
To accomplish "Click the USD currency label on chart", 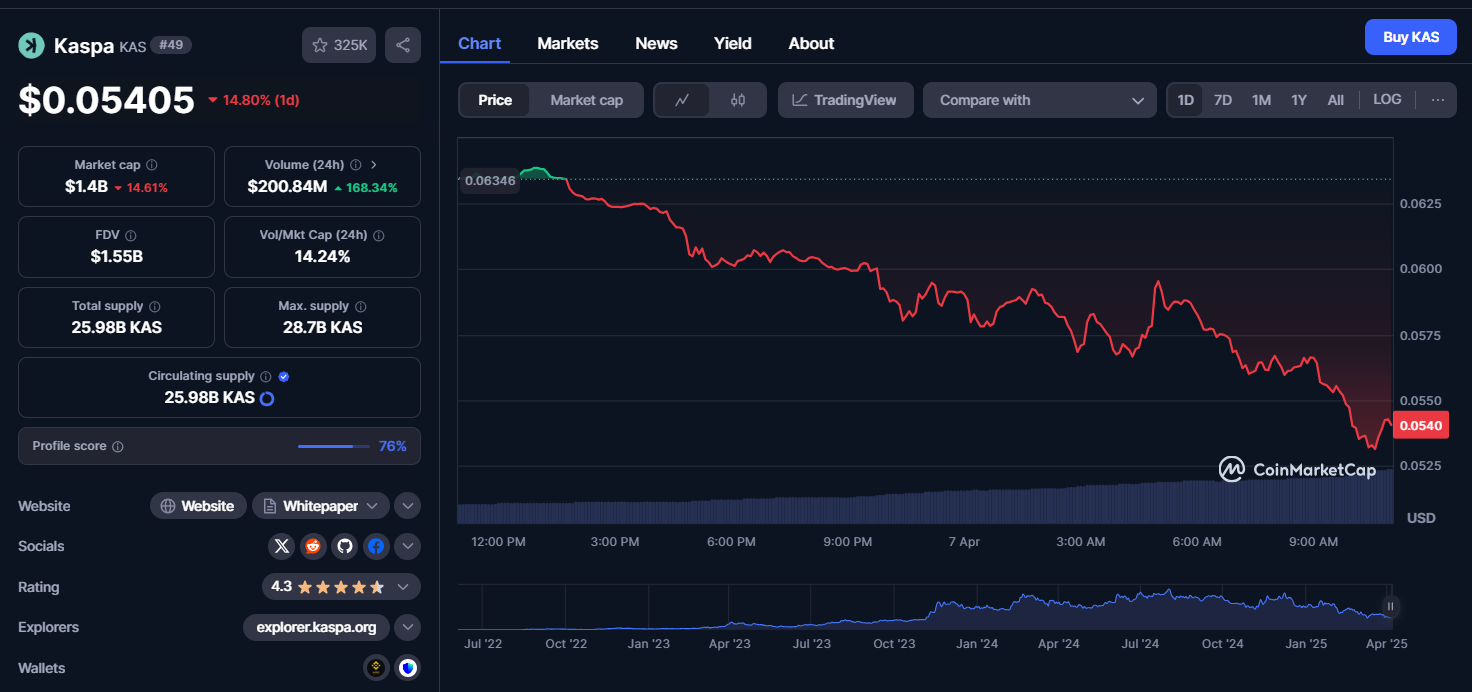I will (x=1421, y=518).
